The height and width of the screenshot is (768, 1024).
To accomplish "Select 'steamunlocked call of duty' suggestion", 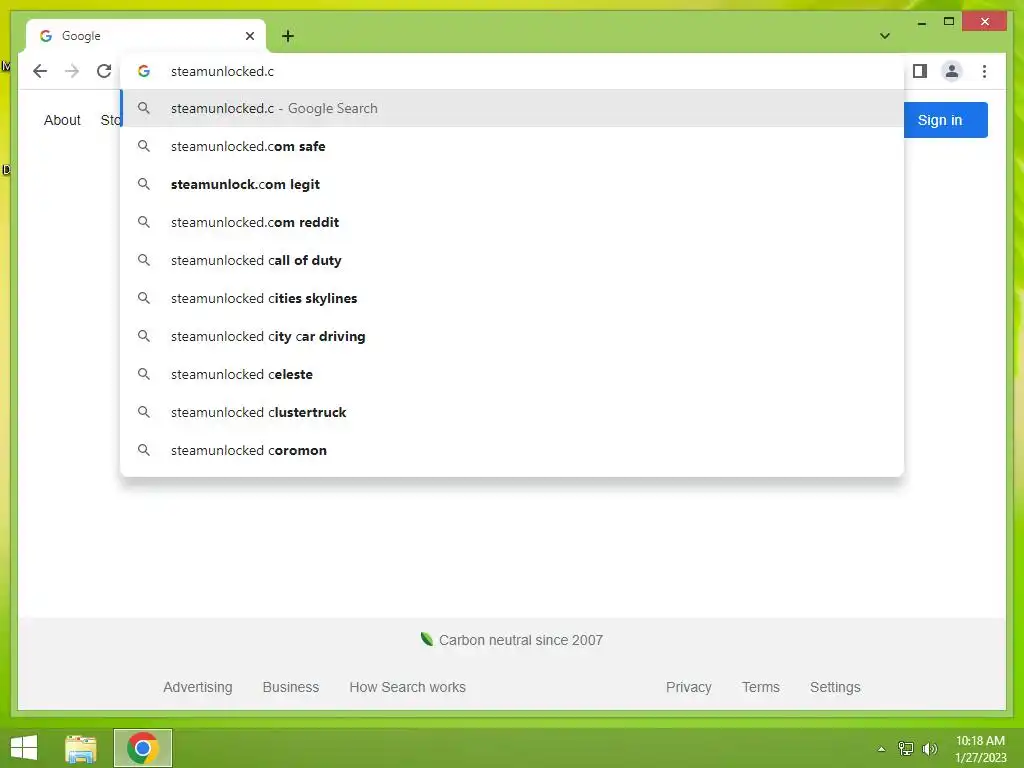I will [512, 260].
